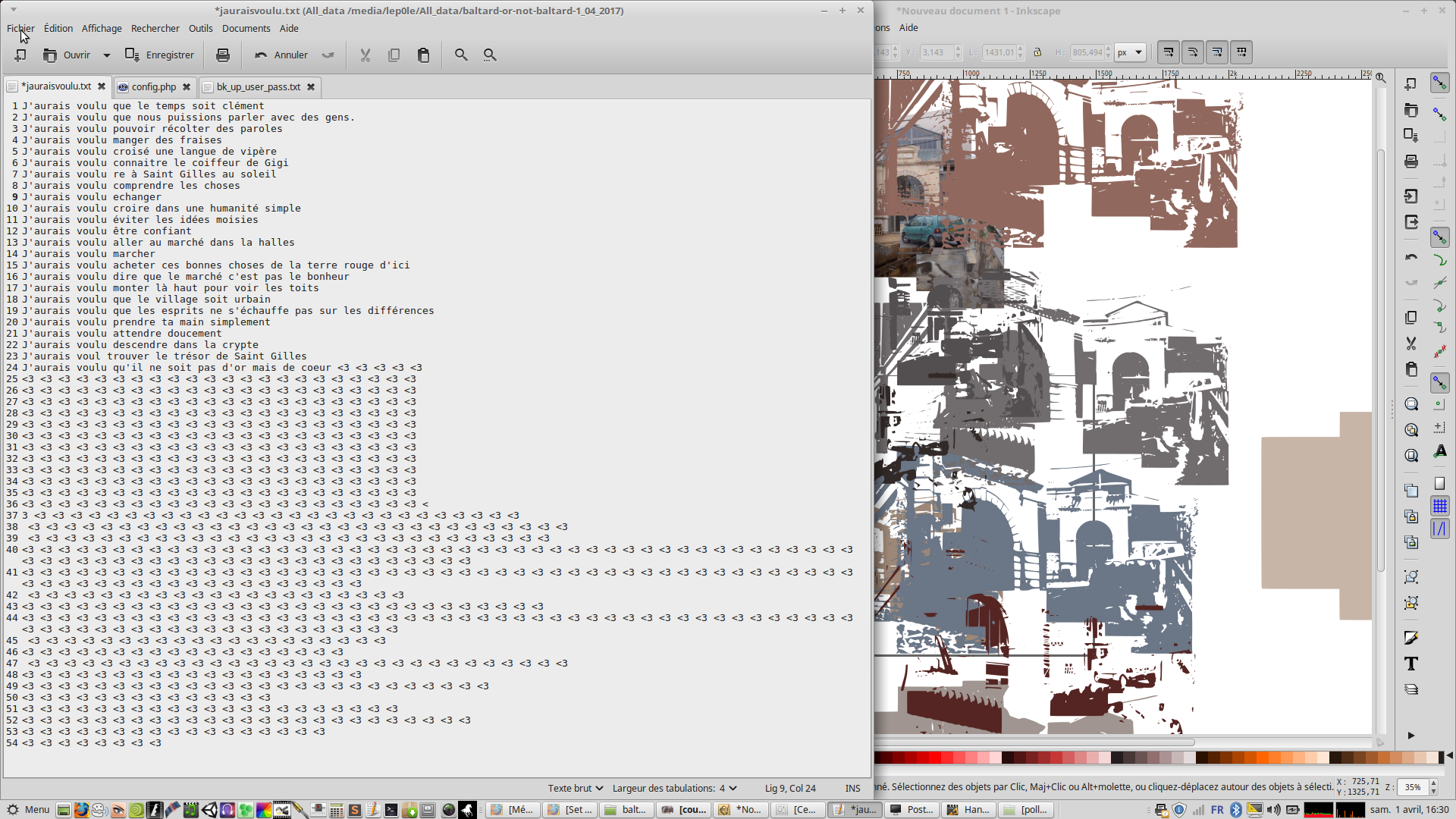The image size is (1456, 819).
Task: Click Inkscape cut scissors icon
Action: 1410,344
